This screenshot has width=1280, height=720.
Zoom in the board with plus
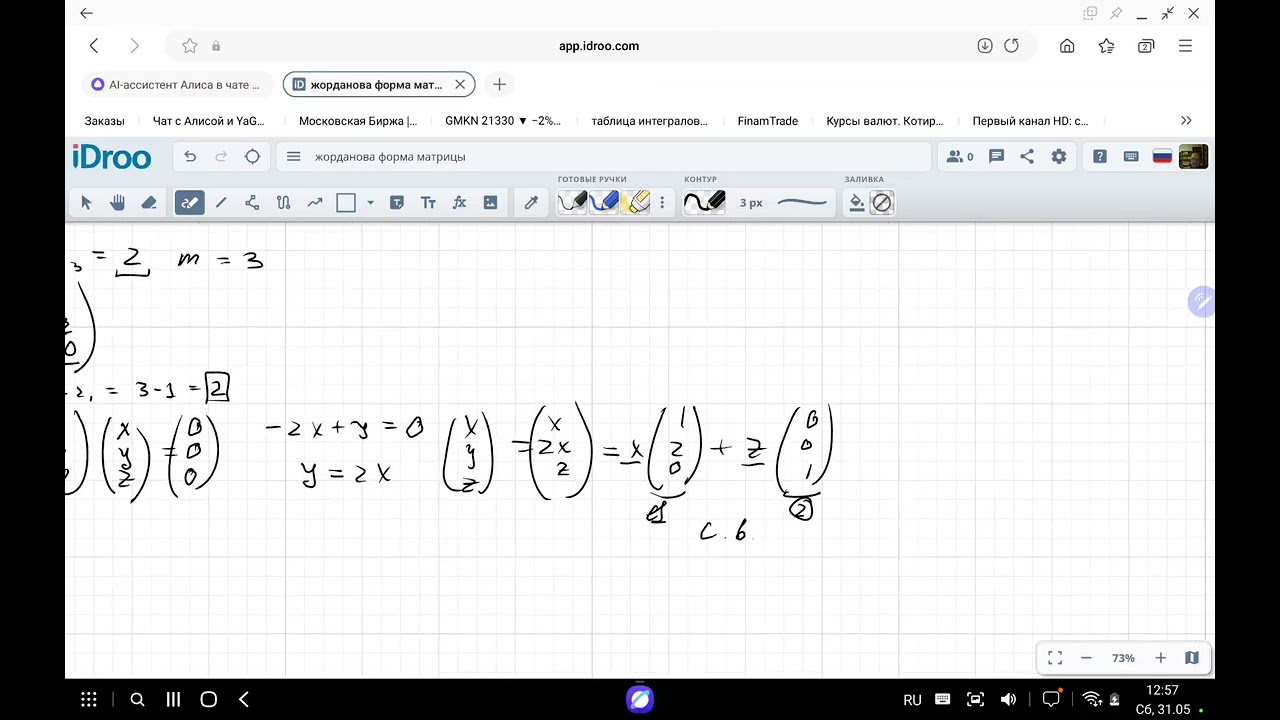(1160, 658)
